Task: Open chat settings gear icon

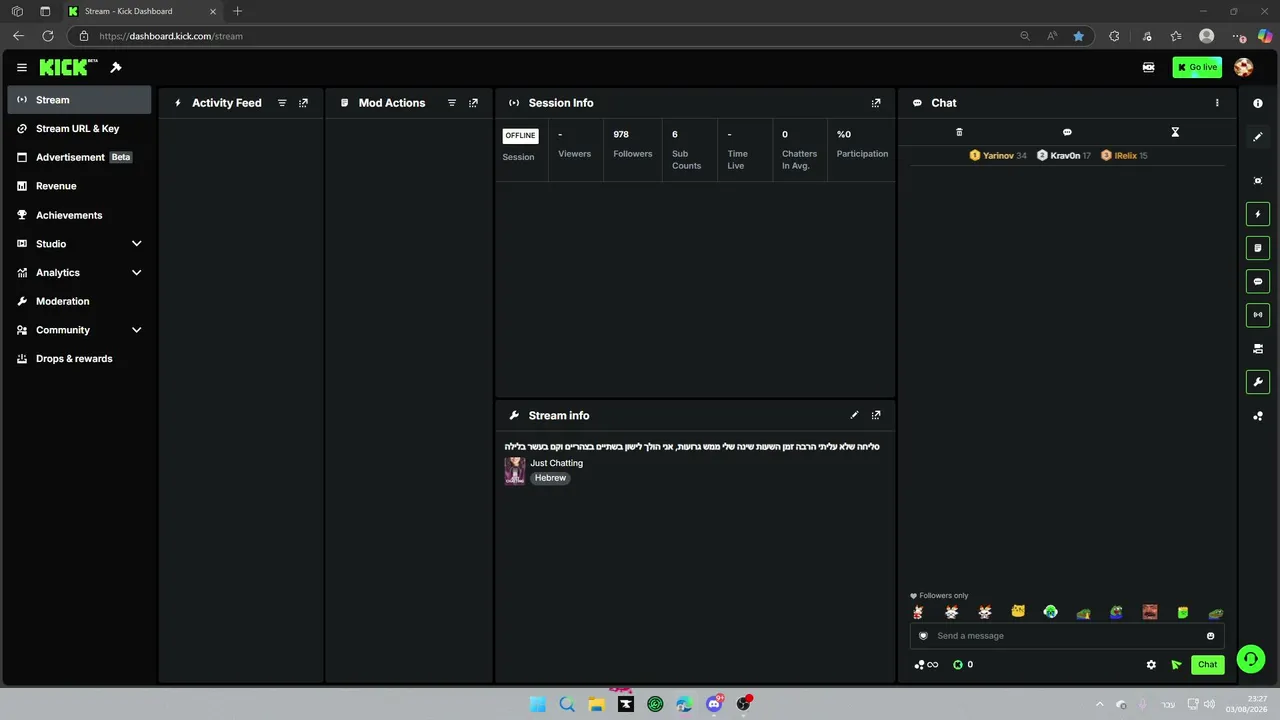Action: click(x=1151, y=665)
